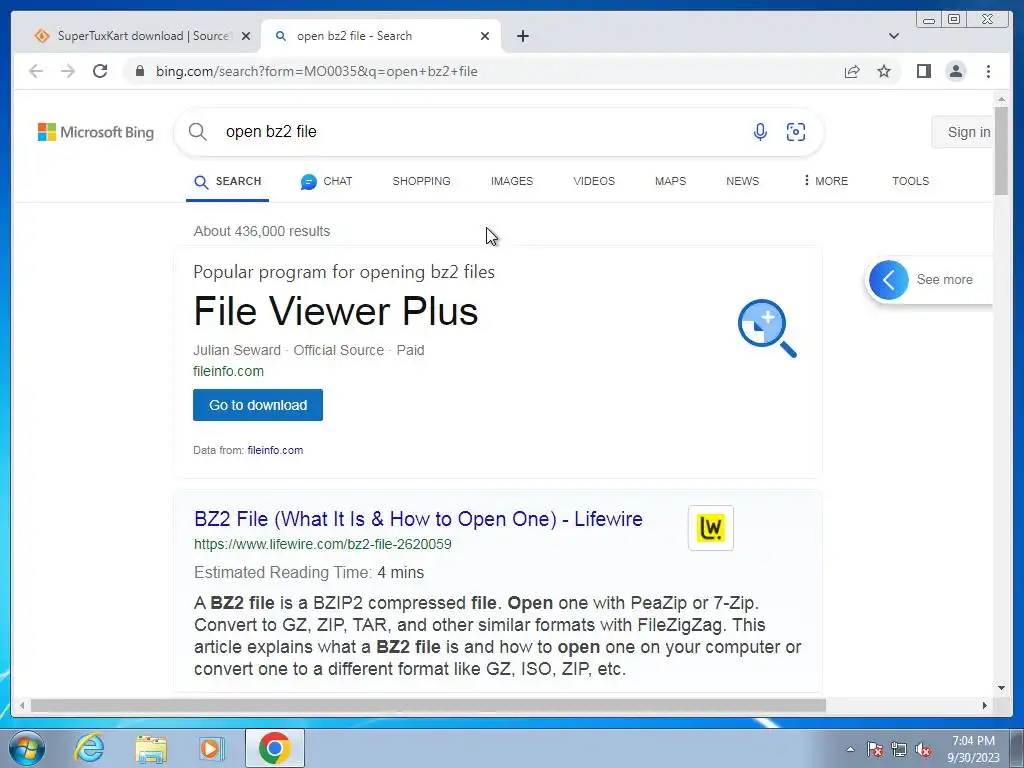Share this page using share icon

point(852,71)
